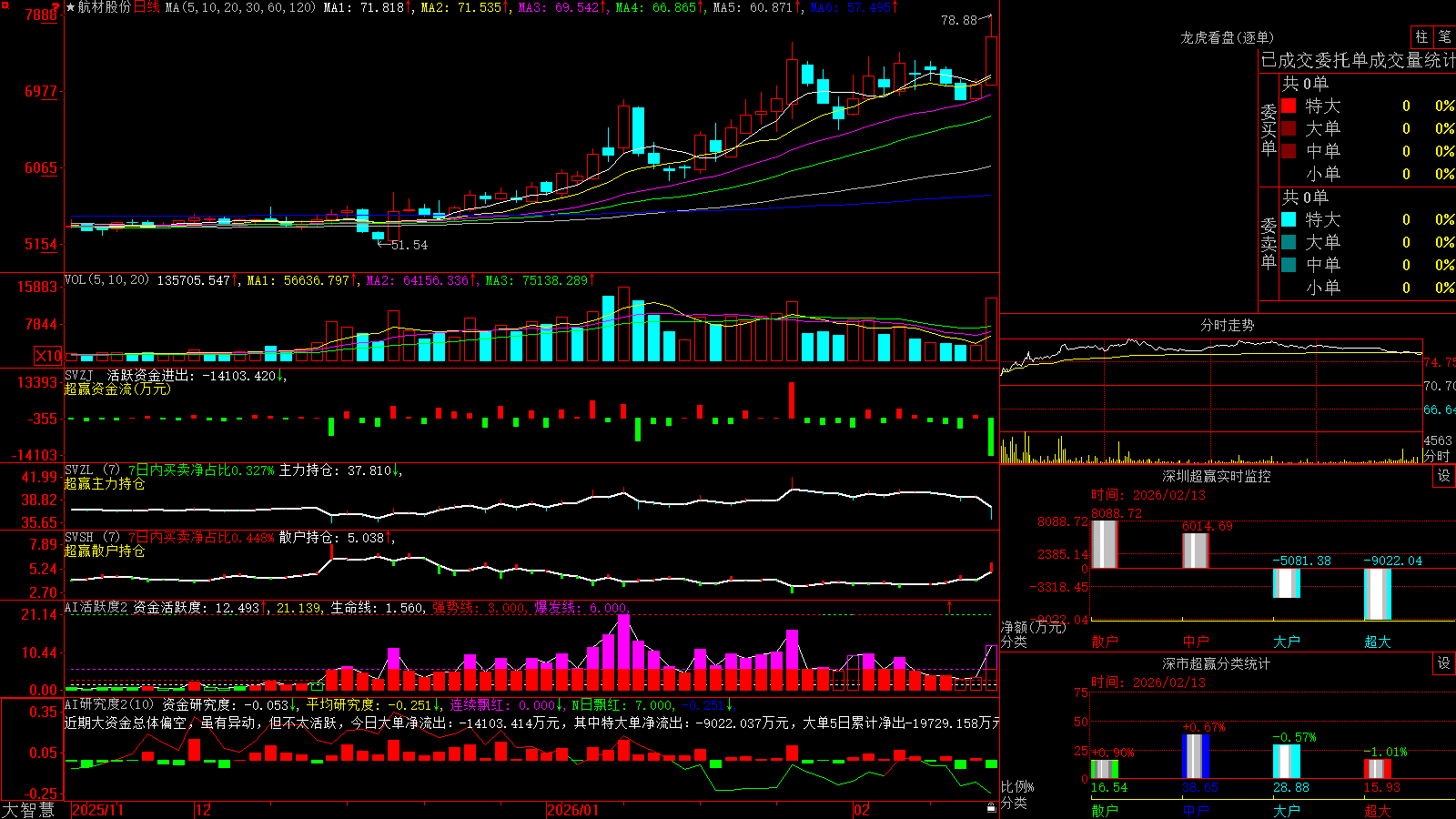Viewport: 1456px width, 819px height.
Task: Click the 大智慧 logo at bottom-left
Action: (x=28, y=809)
